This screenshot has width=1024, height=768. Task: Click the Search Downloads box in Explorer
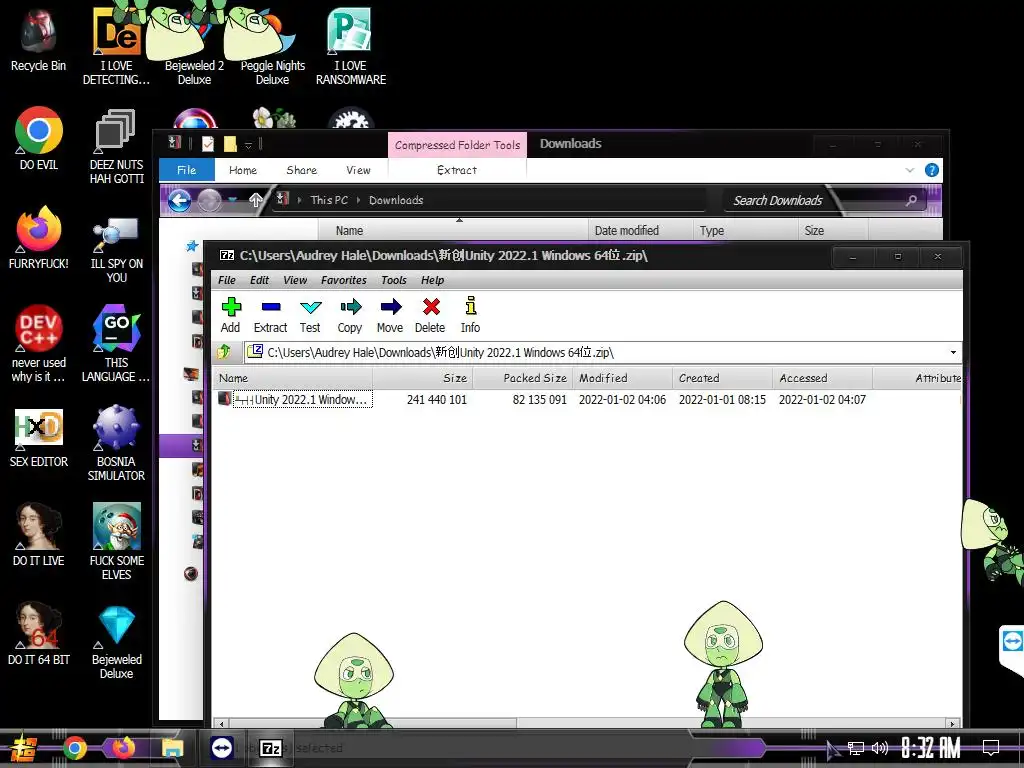coord(825,200)
